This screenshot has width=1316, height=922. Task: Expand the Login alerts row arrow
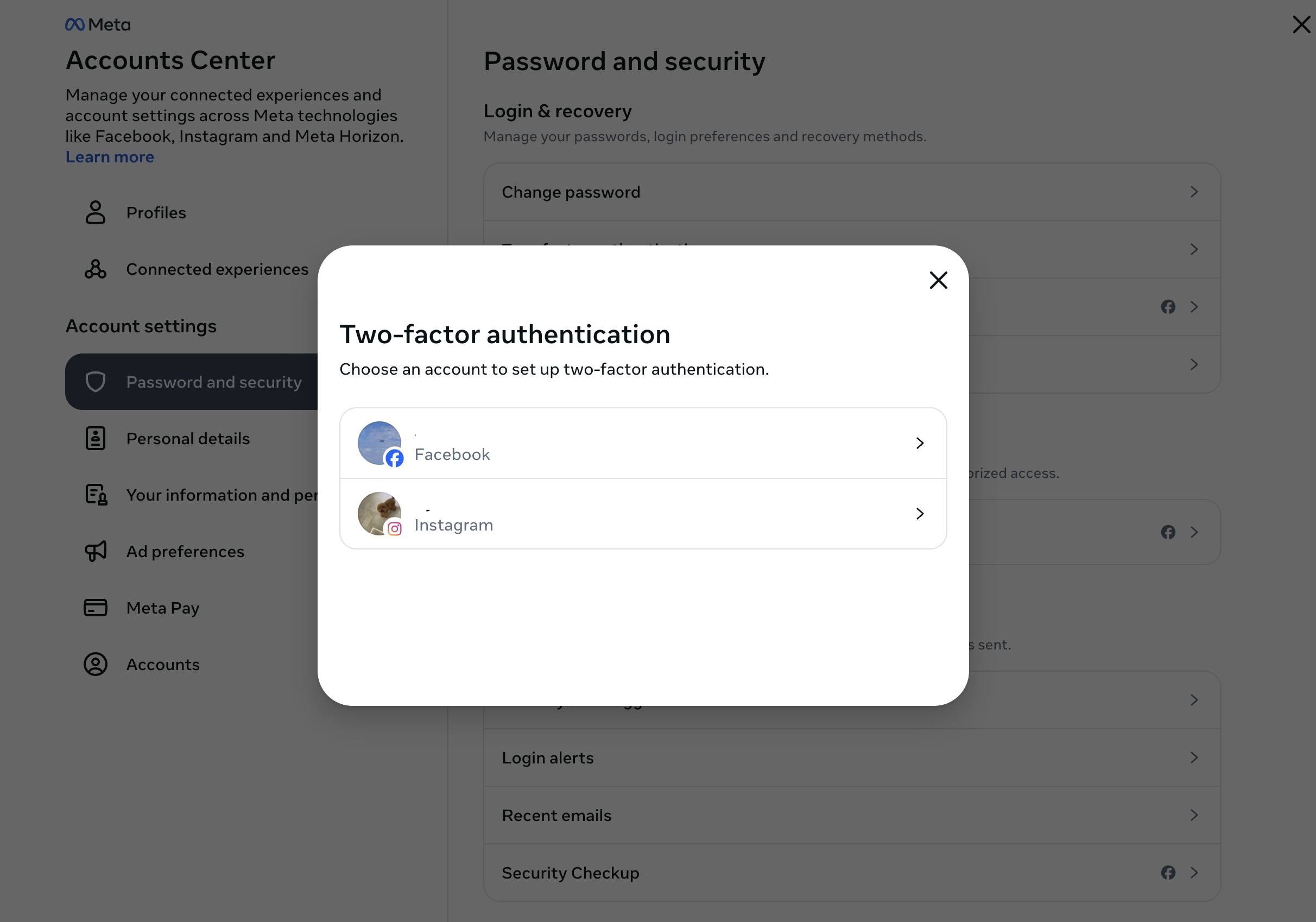[1194, 758]
